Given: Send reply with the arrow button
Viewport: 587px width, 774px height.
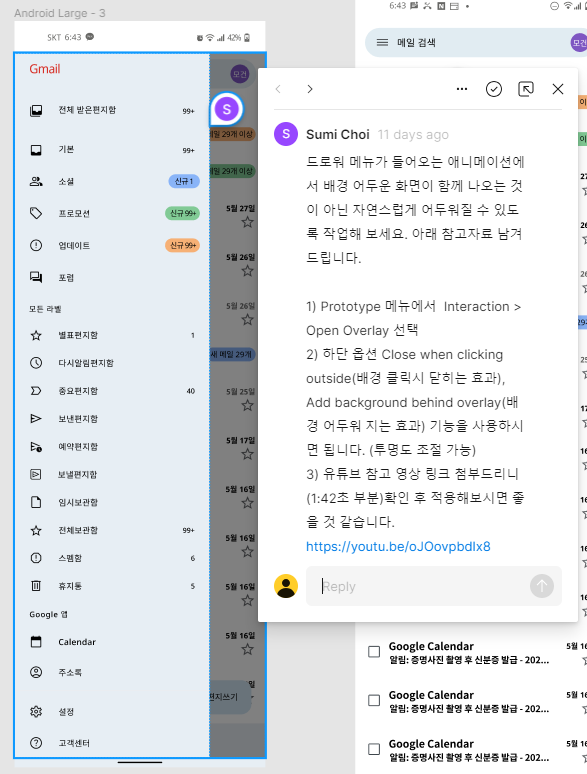Looking at the screenshot, I should (542, 586).
